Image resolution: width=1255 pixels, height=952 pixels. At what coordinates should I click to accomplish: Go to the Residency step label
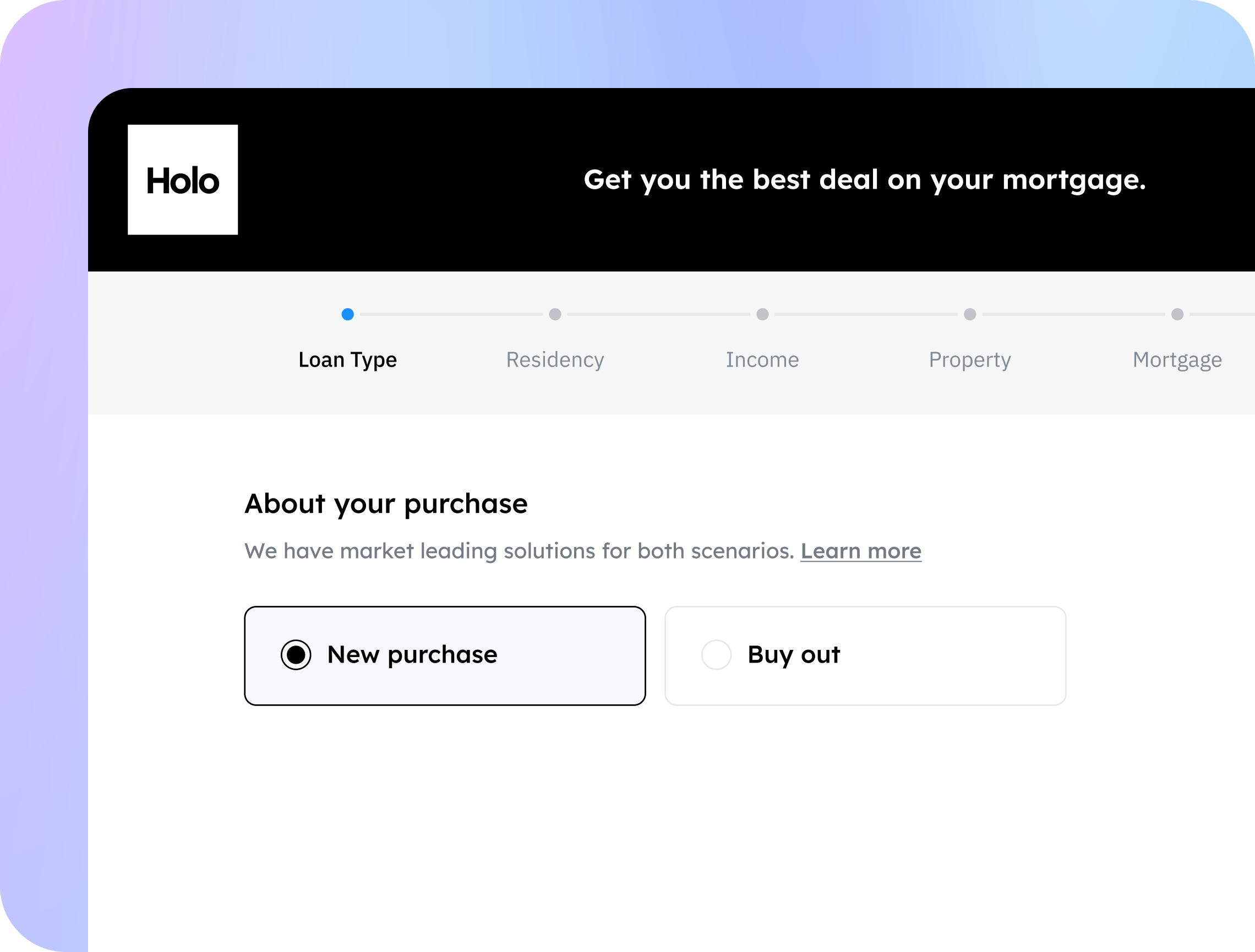(x=555, y=360)
